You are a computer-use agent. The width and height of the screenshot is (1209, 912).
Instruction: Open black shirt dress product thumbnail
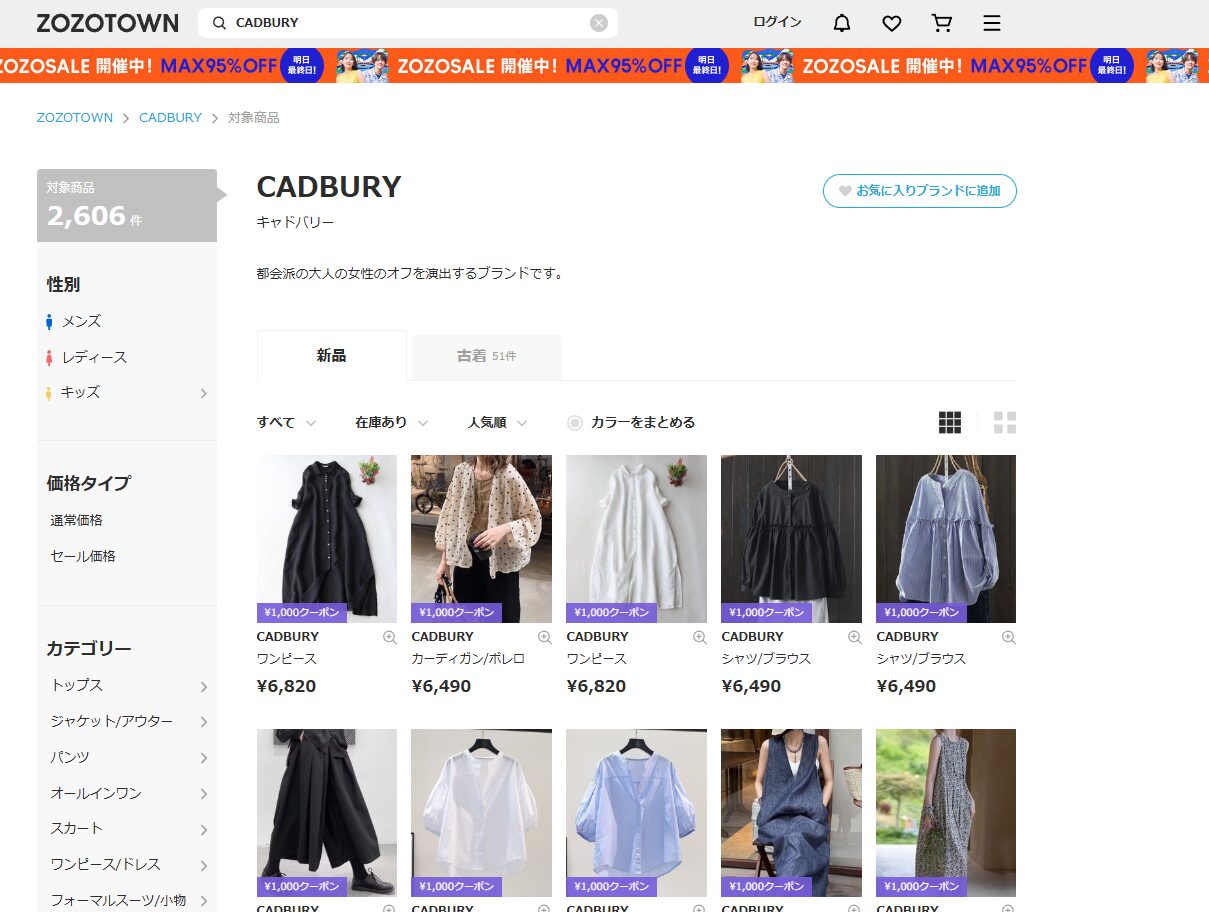tap(327, 539)
